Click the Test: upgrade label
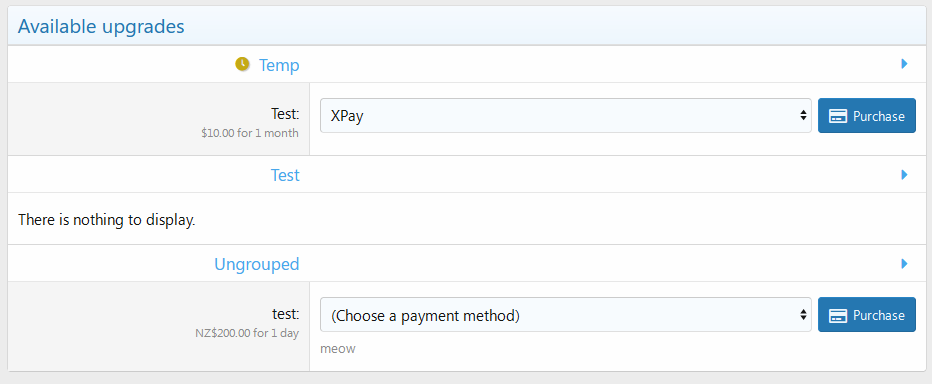The width and height of the screenshot is (932, 384). click(285, 113)
